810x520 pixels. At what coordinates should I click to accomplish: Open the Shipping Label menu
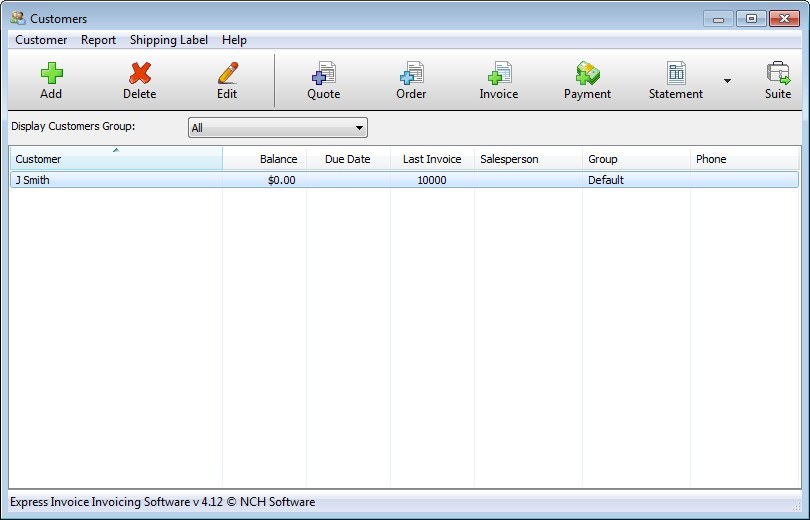[168, 40]
